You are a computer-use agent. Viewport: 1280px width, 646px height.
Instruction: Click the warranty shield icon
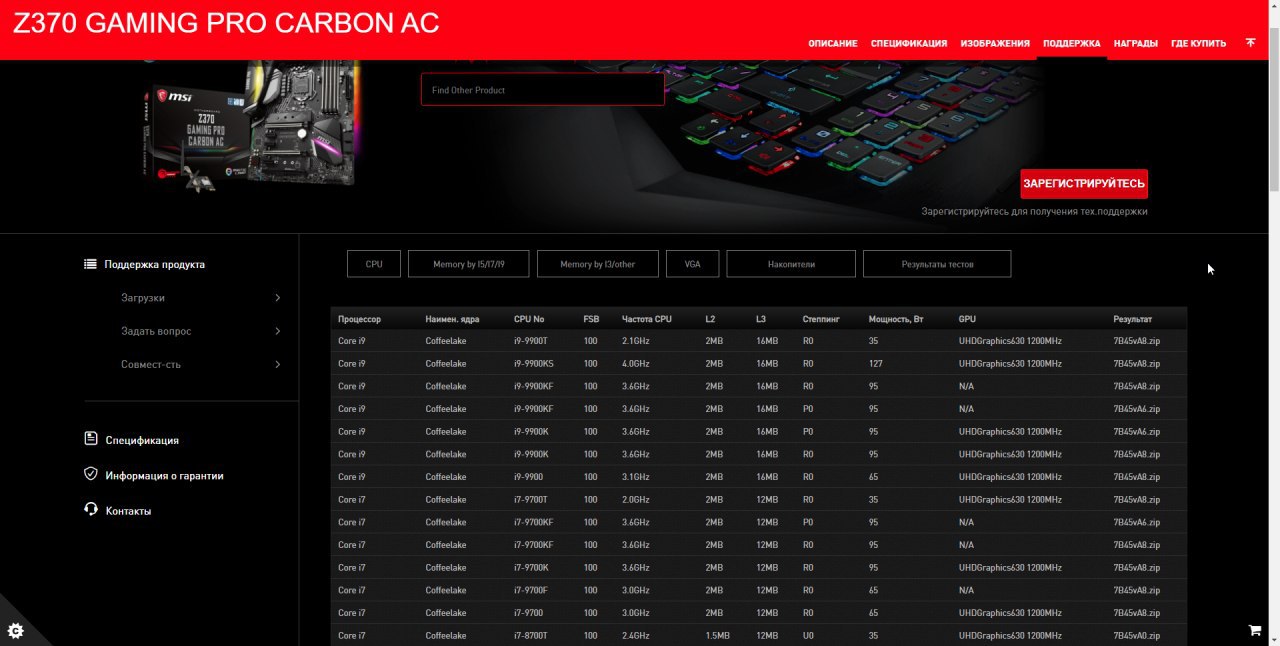91,474
